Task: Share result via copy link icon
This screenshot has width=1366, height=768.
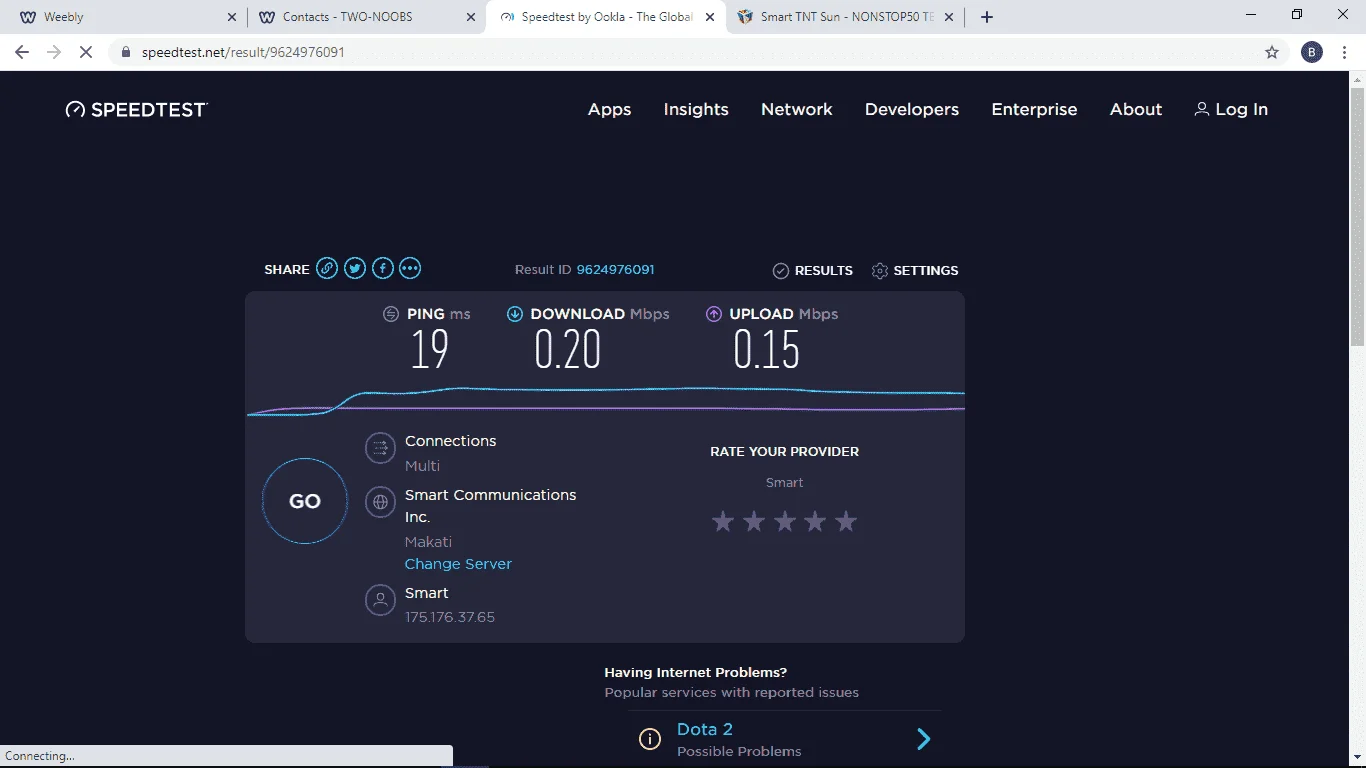Action: point(327,268)
